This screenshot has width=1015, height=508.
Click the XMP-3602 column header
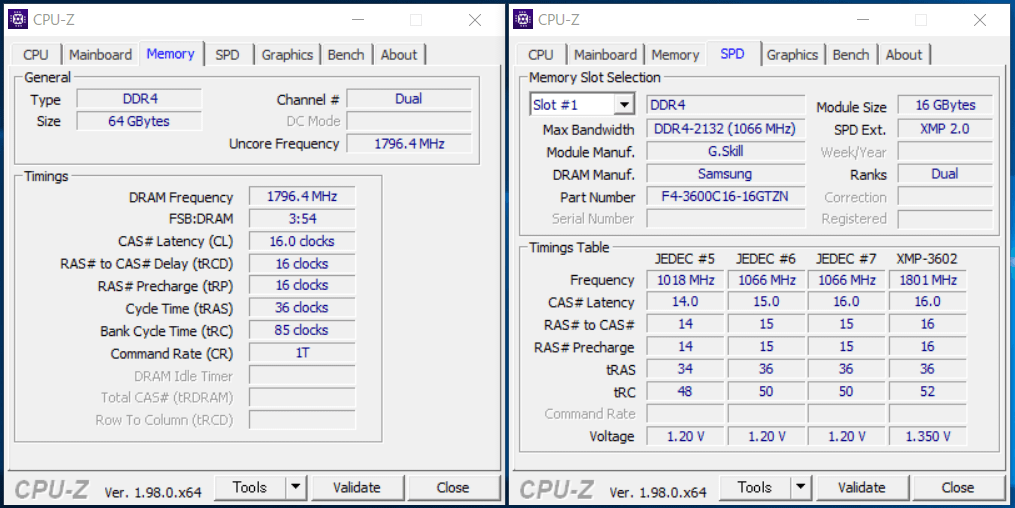[927, 259]
